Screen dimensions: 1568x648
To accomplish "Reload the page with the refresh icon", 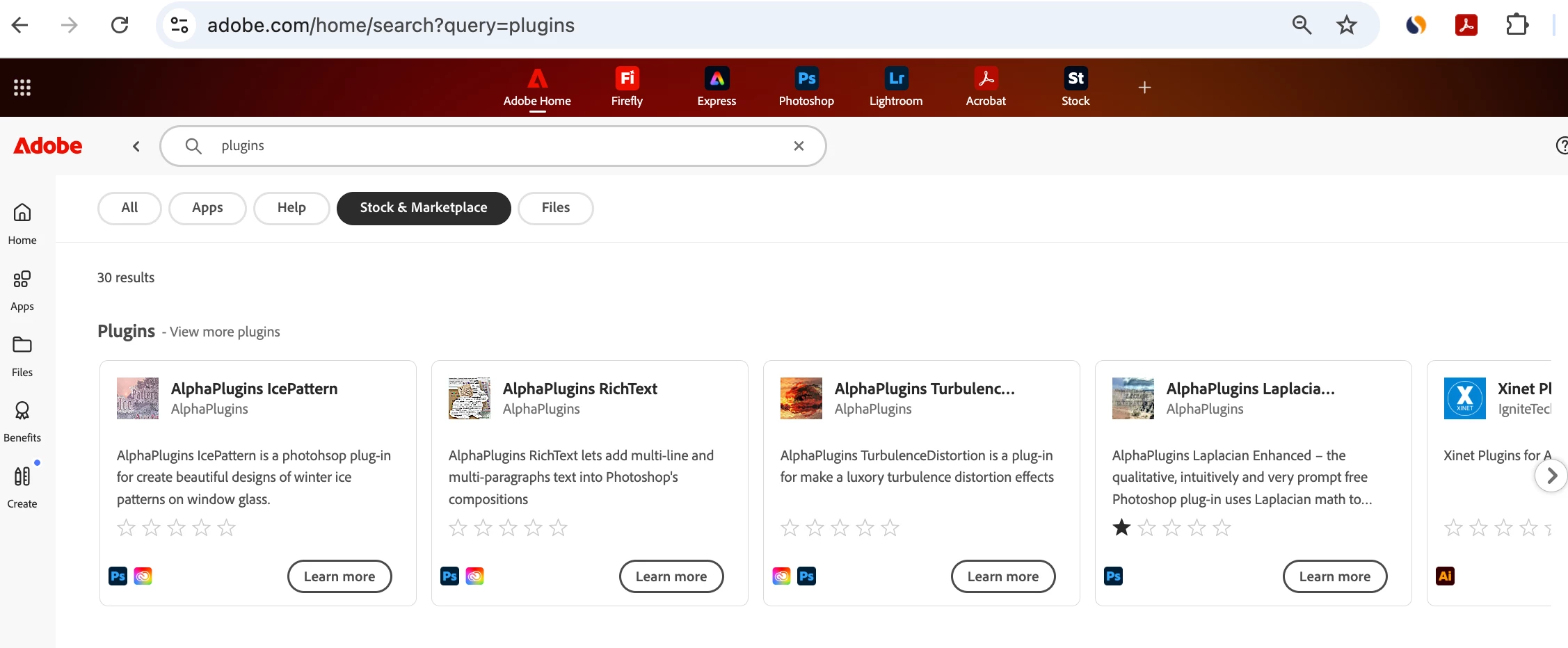I will [120, 26].
